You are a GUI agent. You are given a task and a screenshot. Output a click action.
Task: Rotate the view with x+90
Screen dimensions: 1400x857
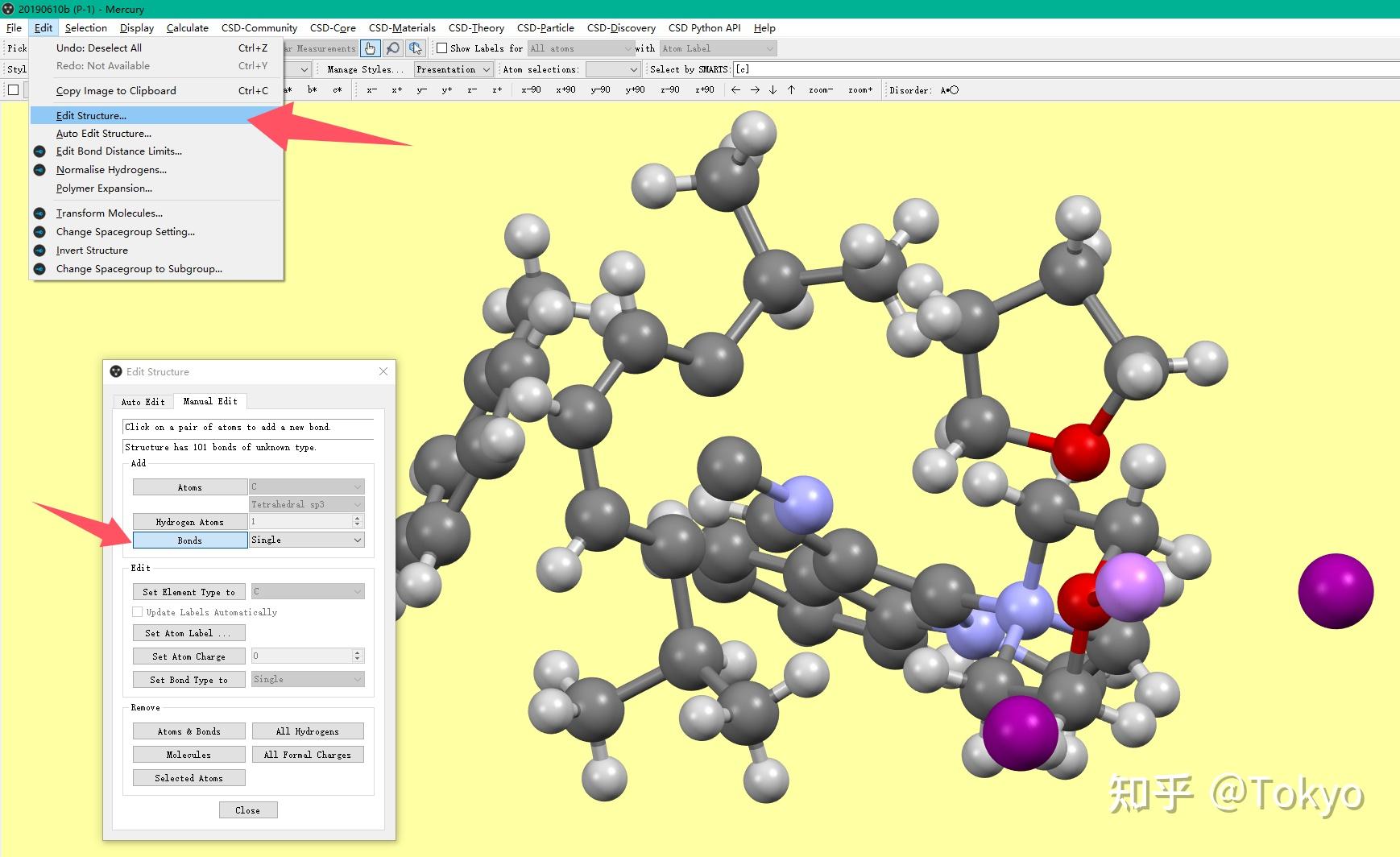[x=565, y=90]
